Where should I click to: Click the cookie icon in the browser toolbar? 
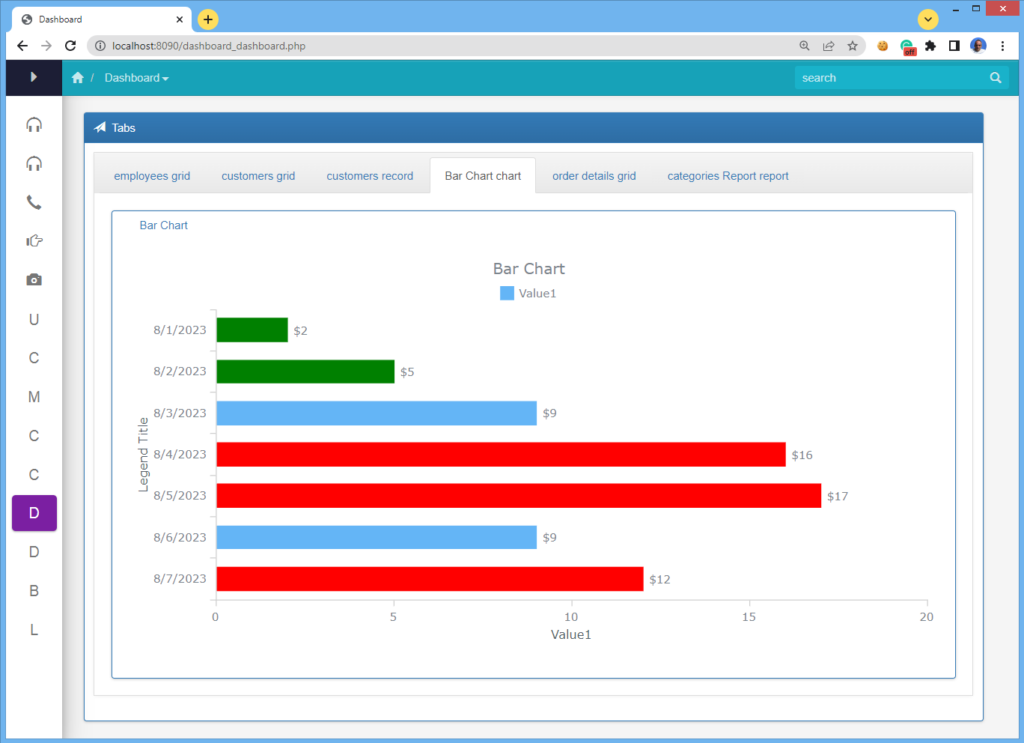click(x=881, y=46)
